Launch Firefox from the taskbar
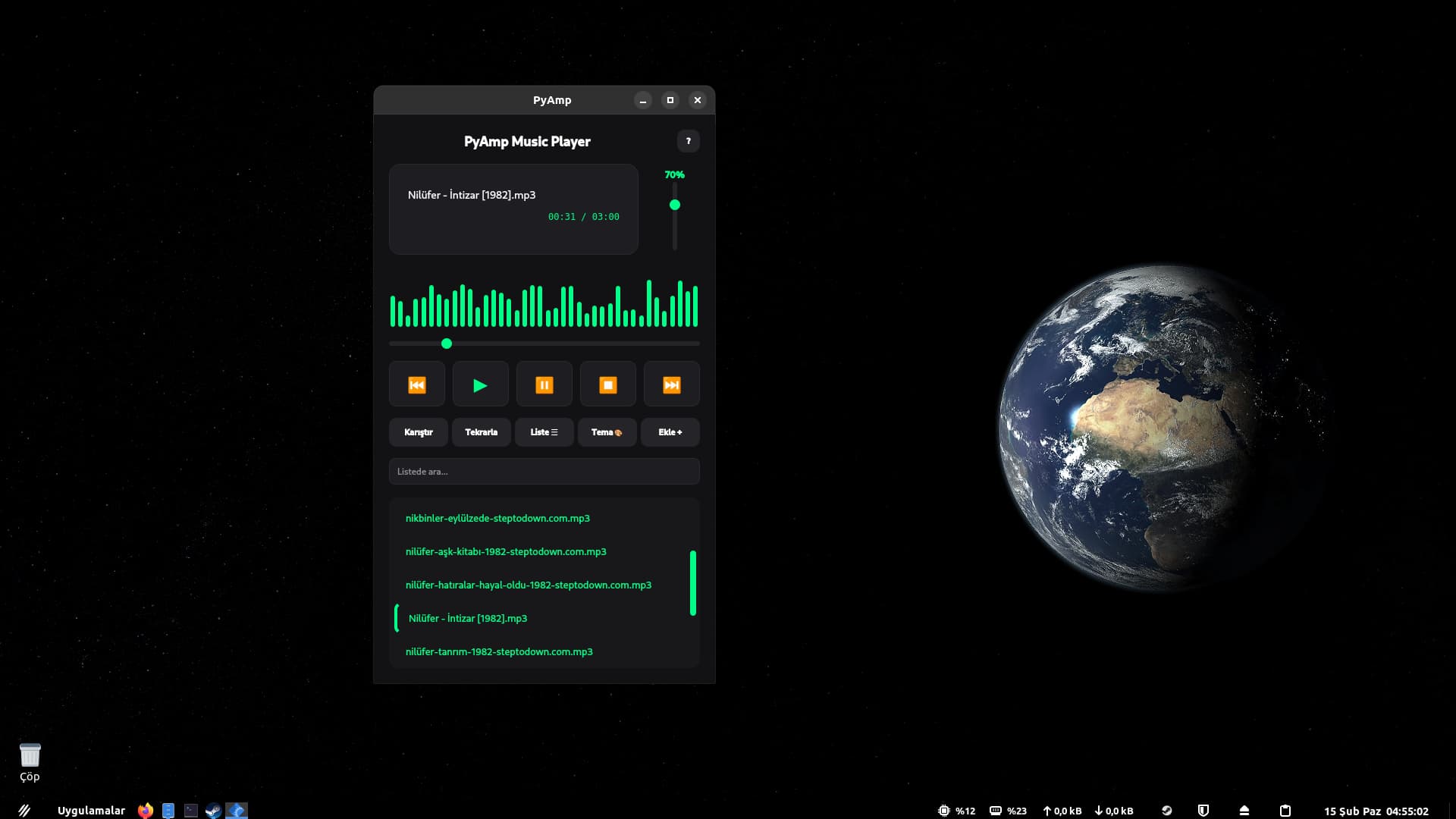Image resolution: width=1456 pixels, height=819 pixels. [x=145, y=811]
